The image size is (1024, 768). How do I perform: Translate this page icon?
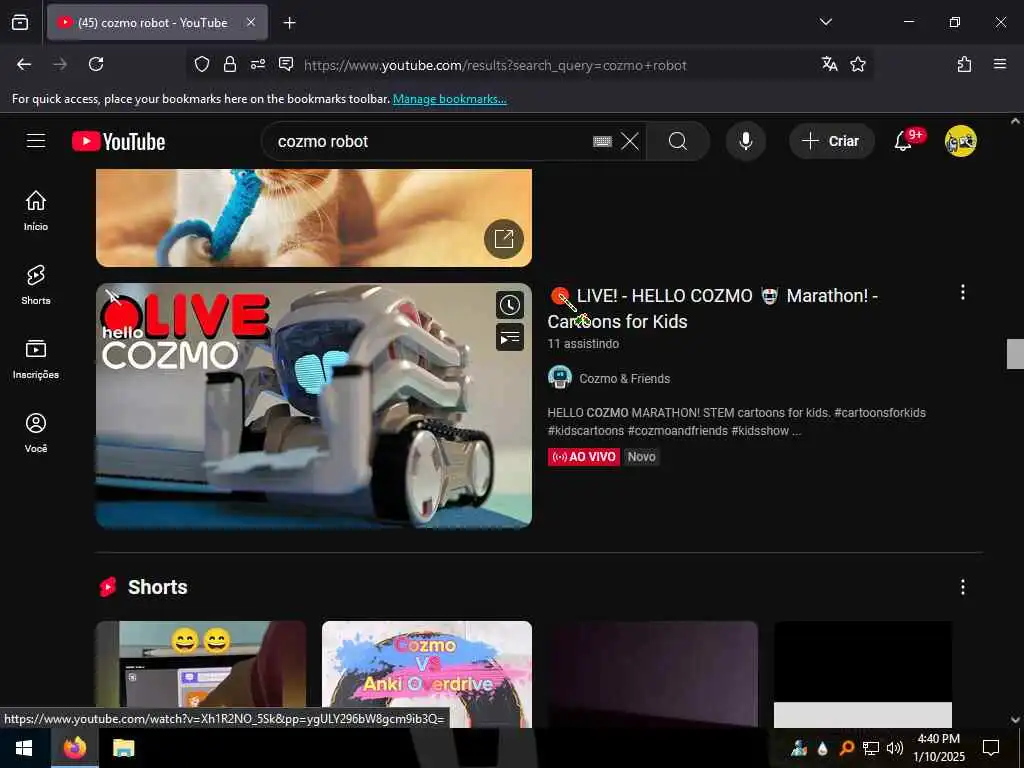point(829,64)
